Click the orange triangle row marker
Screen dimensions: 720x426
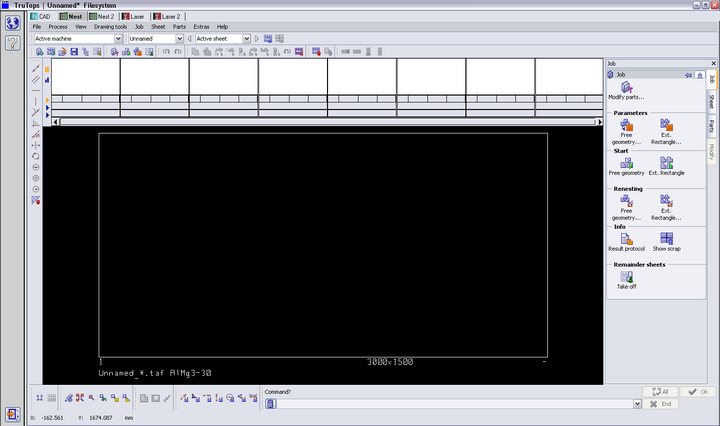tap(47, 100)
